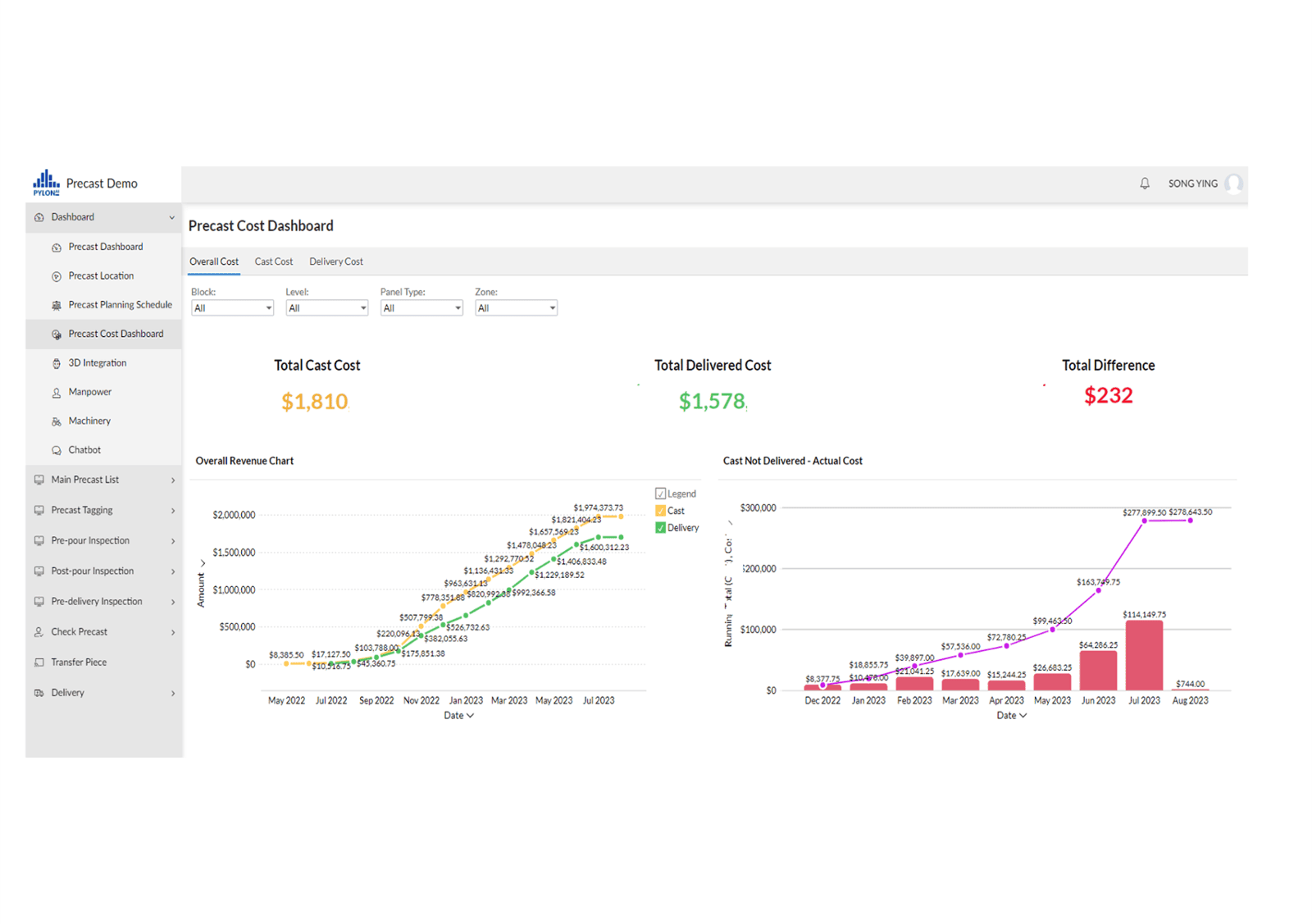This screenshot has width=1312, height=924.
Task: Expand the Pre-pour Inspection chevron
Action: pyautogui.click(x=173, y=541)
